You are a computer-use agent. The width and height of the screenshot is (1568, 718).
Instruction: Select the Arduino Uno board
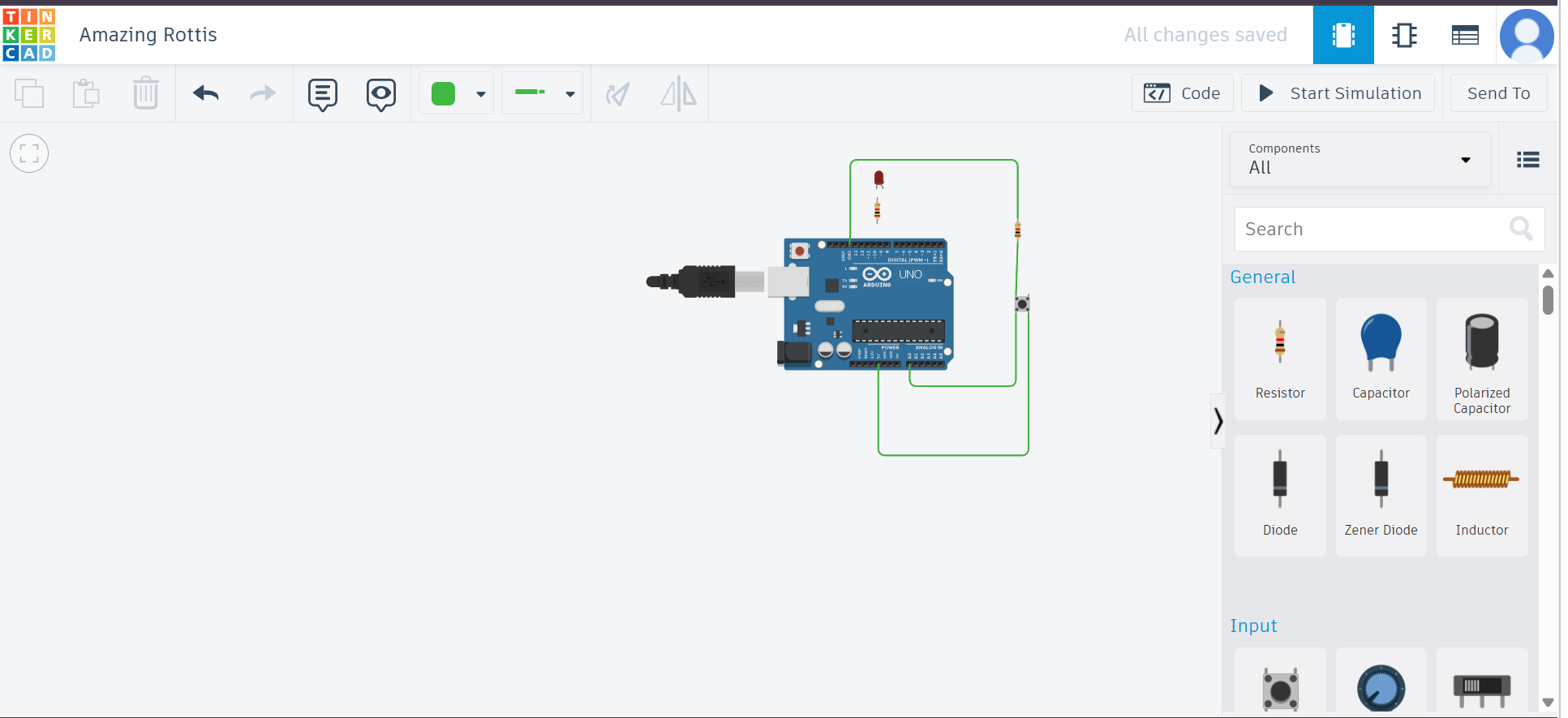pos(868,304)
